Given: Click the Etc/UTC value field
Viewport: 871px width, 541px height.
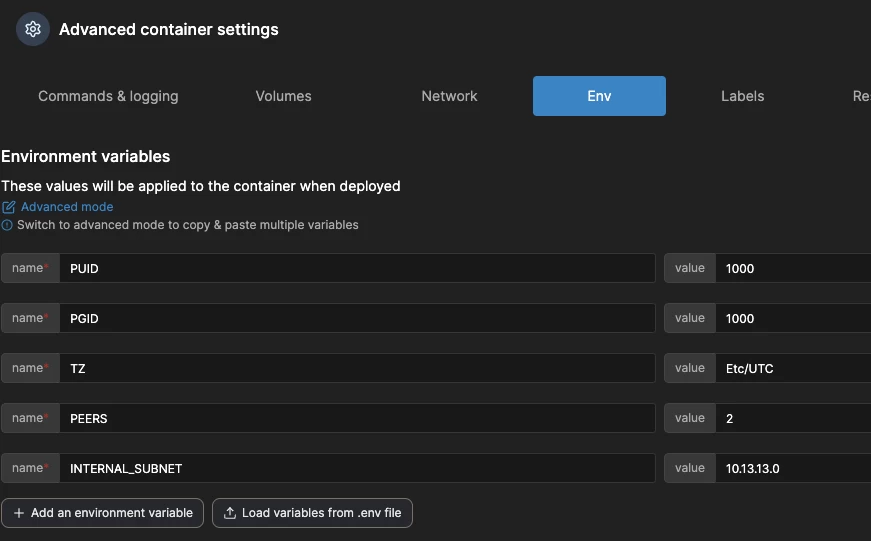Looking at the screenshot, I should click(792, 368).
